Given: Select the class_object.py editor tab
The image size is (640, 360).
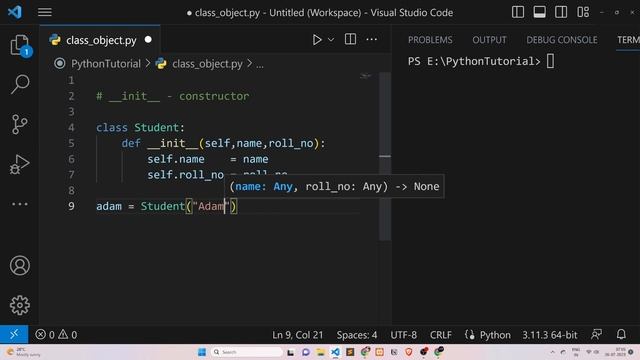Looking at the screenshot, I should 100,40.
